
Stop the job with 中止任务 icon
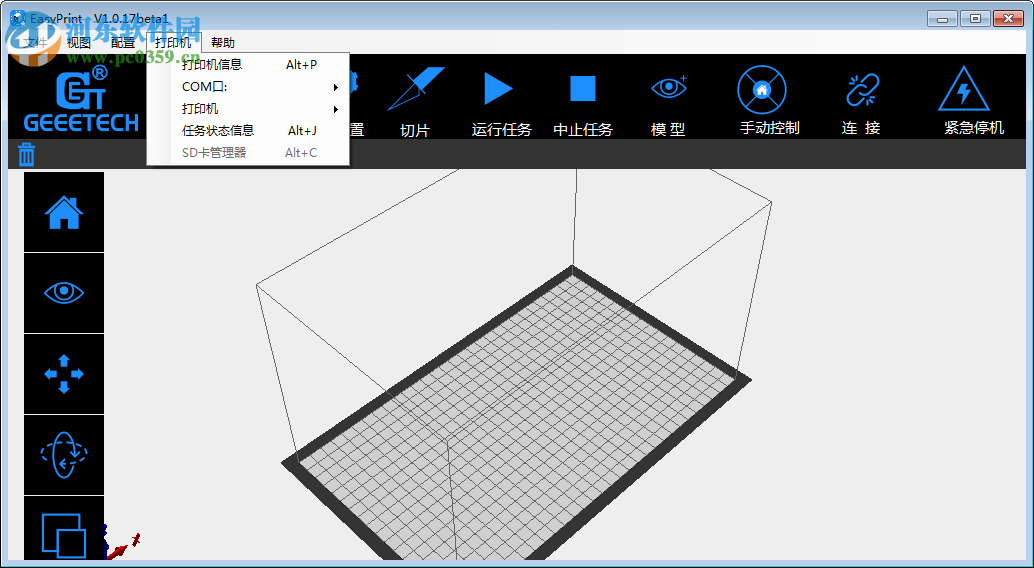tap(583, 88)
